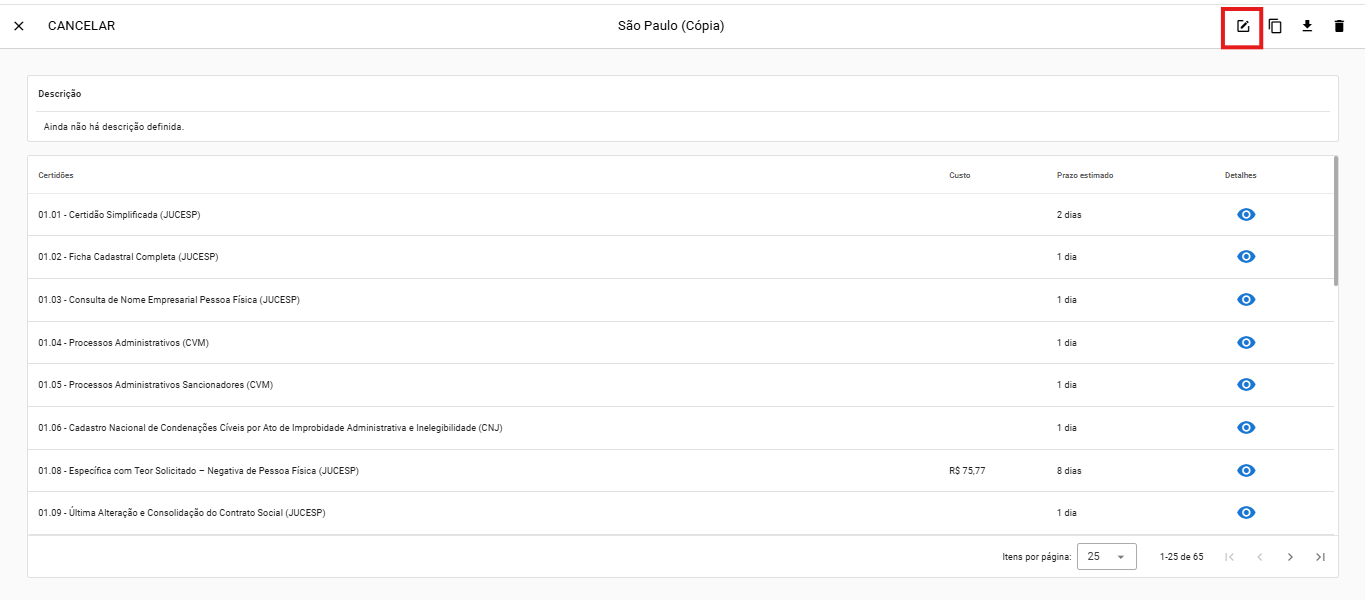Show details for 01.04 Processos Administrativos (CVM)

tap(1246, 342)
